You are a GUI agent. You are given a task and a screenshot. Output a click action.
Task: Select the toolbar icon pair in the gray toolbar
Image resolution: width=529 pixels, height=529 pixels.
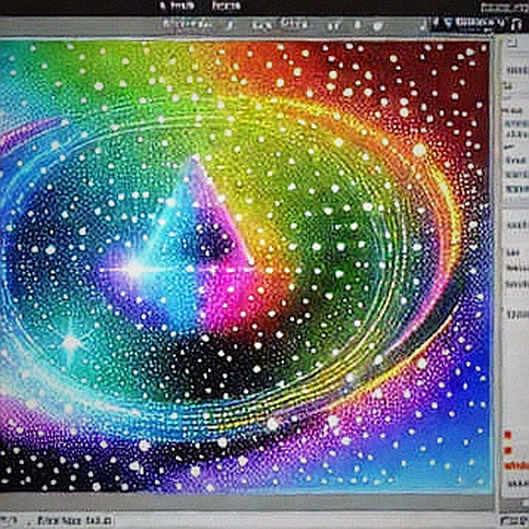click(x=262, y=25)
